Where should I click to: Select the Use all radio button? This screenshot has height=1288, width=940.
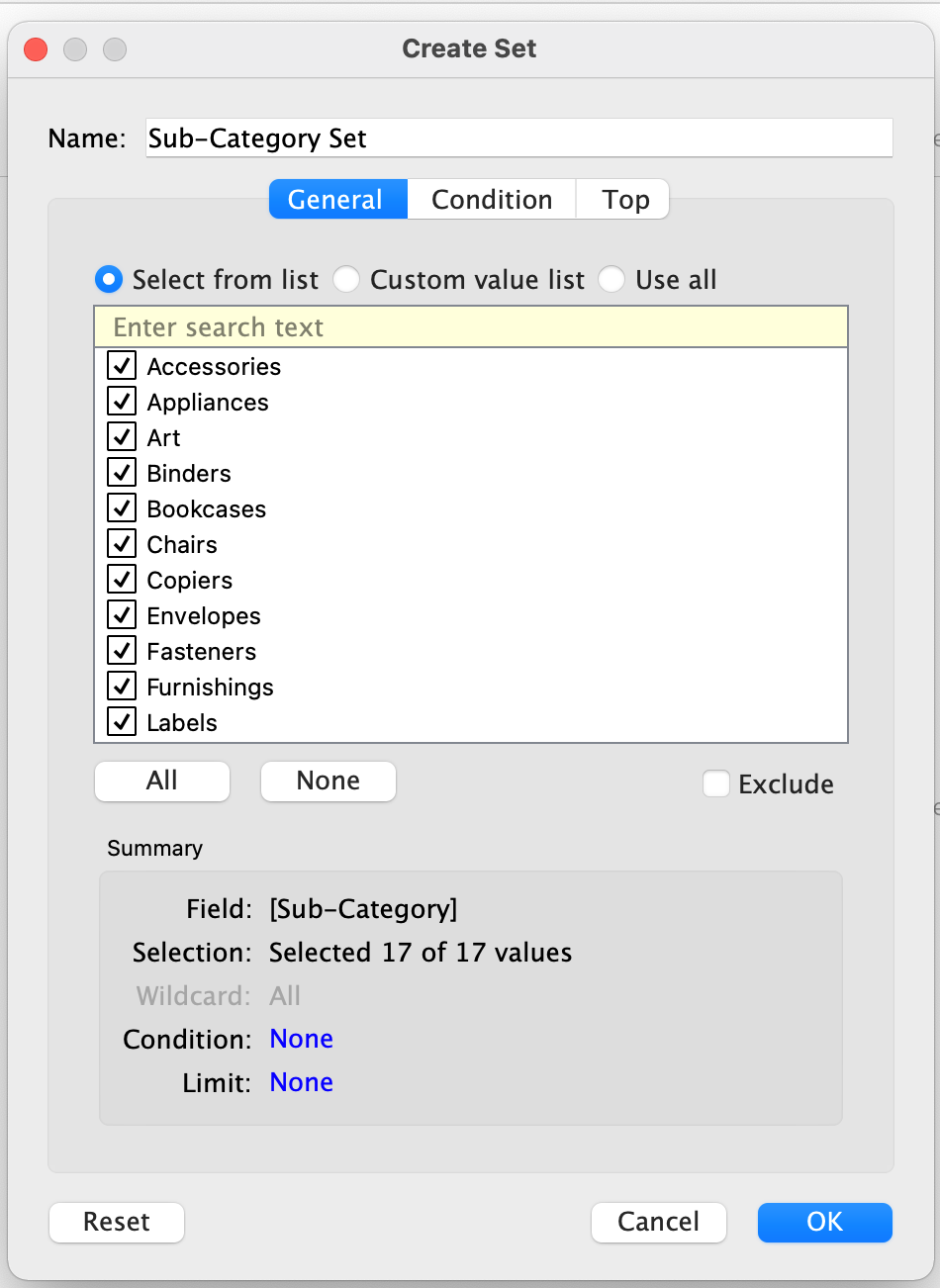point(611,280)
